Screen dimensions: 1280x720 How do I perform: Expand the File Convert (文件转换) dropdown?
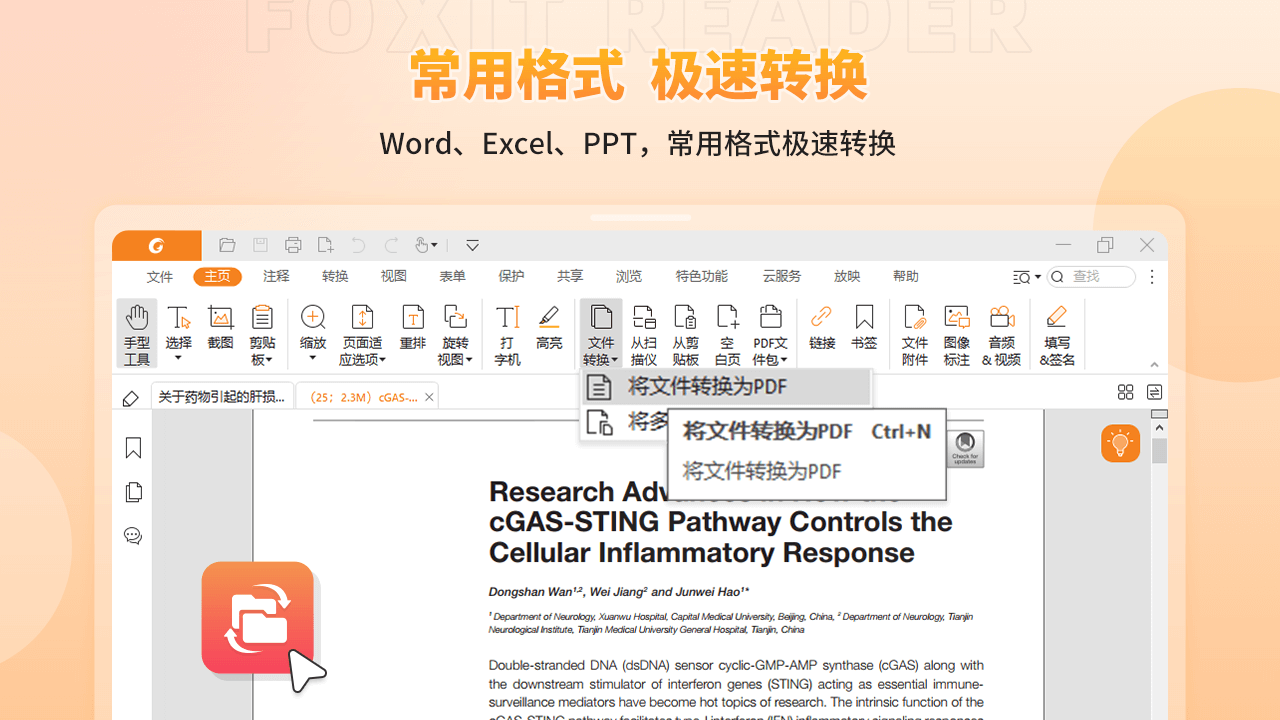coord(600,335)
